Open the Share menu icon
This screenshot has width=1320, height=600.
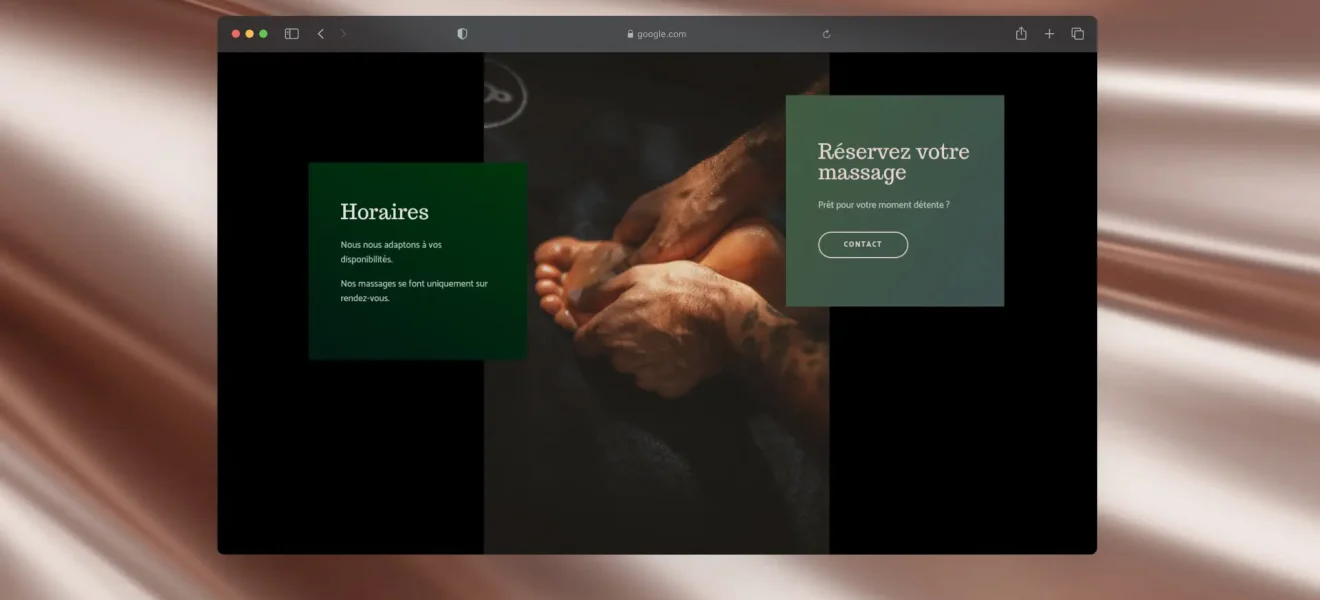[1021, 34]
